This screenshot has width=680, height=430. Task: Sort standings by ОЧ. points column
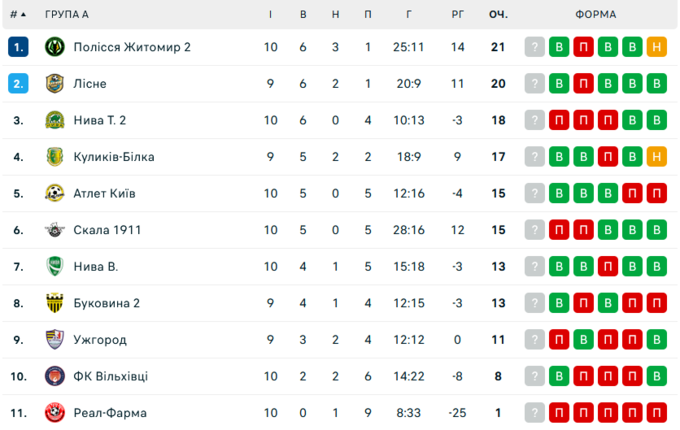(x=498, y=15)
